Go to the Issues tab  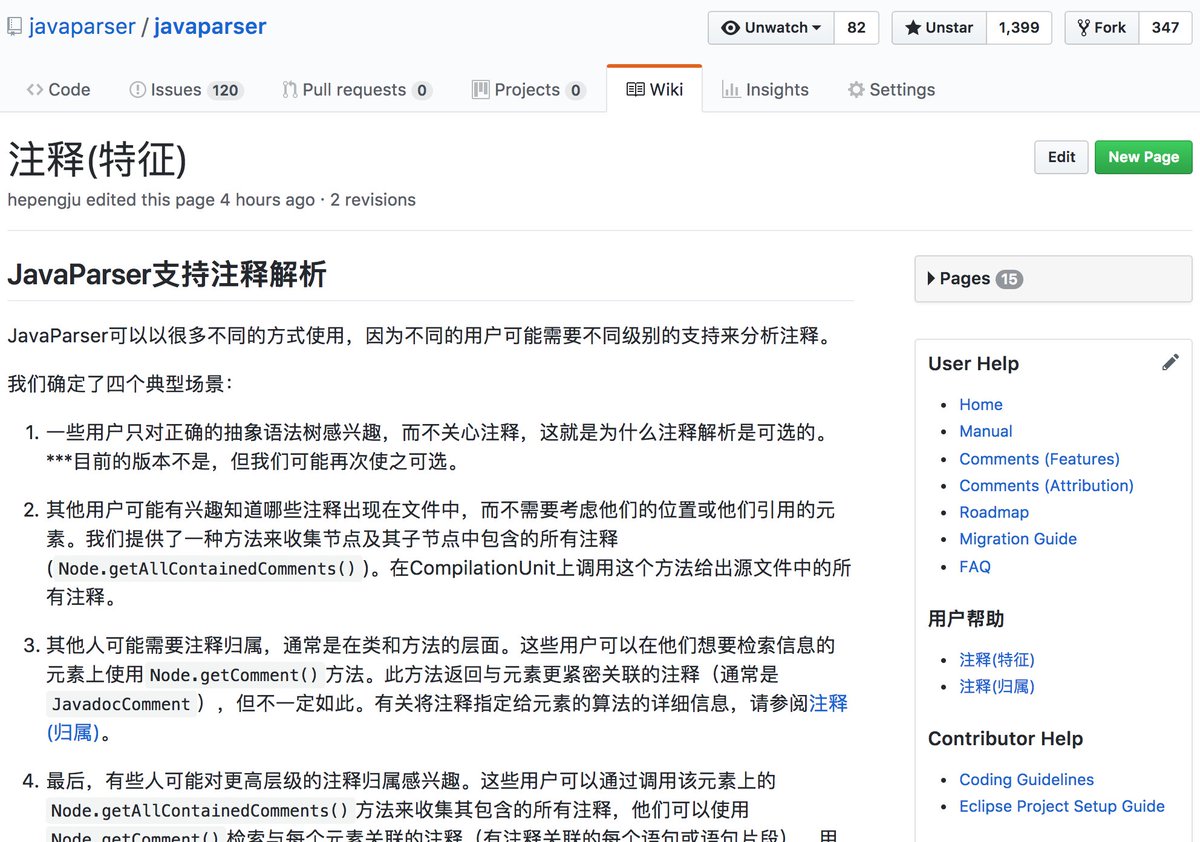coord(186,90)
